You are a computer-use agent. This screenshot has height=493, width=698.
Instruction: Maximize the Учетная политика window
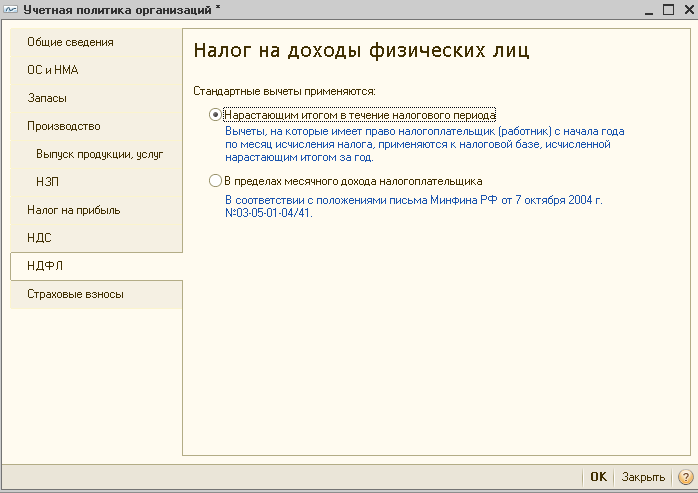click(x=668, y=9)
